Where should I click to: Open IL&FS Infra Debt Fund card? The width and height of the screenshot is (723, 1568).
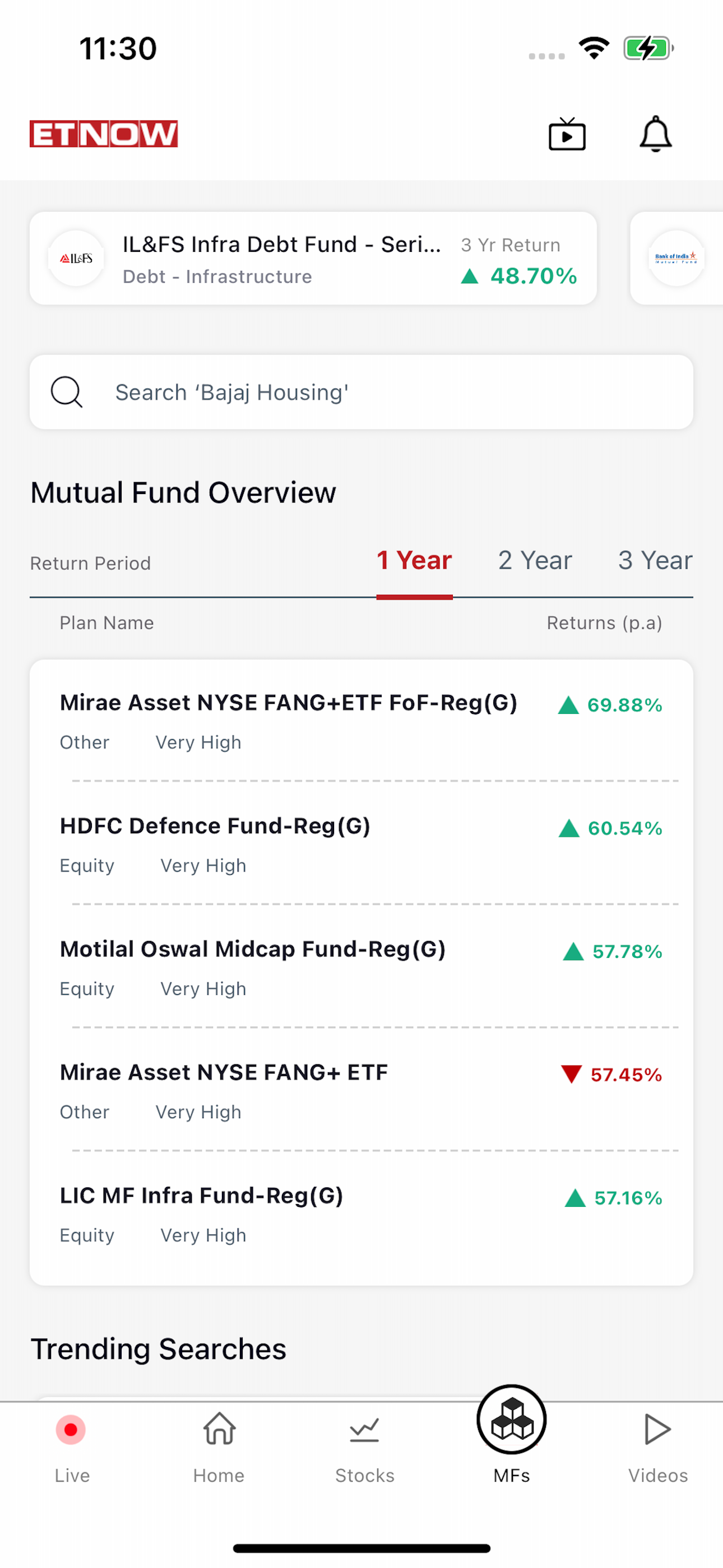pyautogui.click(x=313, y=259)
